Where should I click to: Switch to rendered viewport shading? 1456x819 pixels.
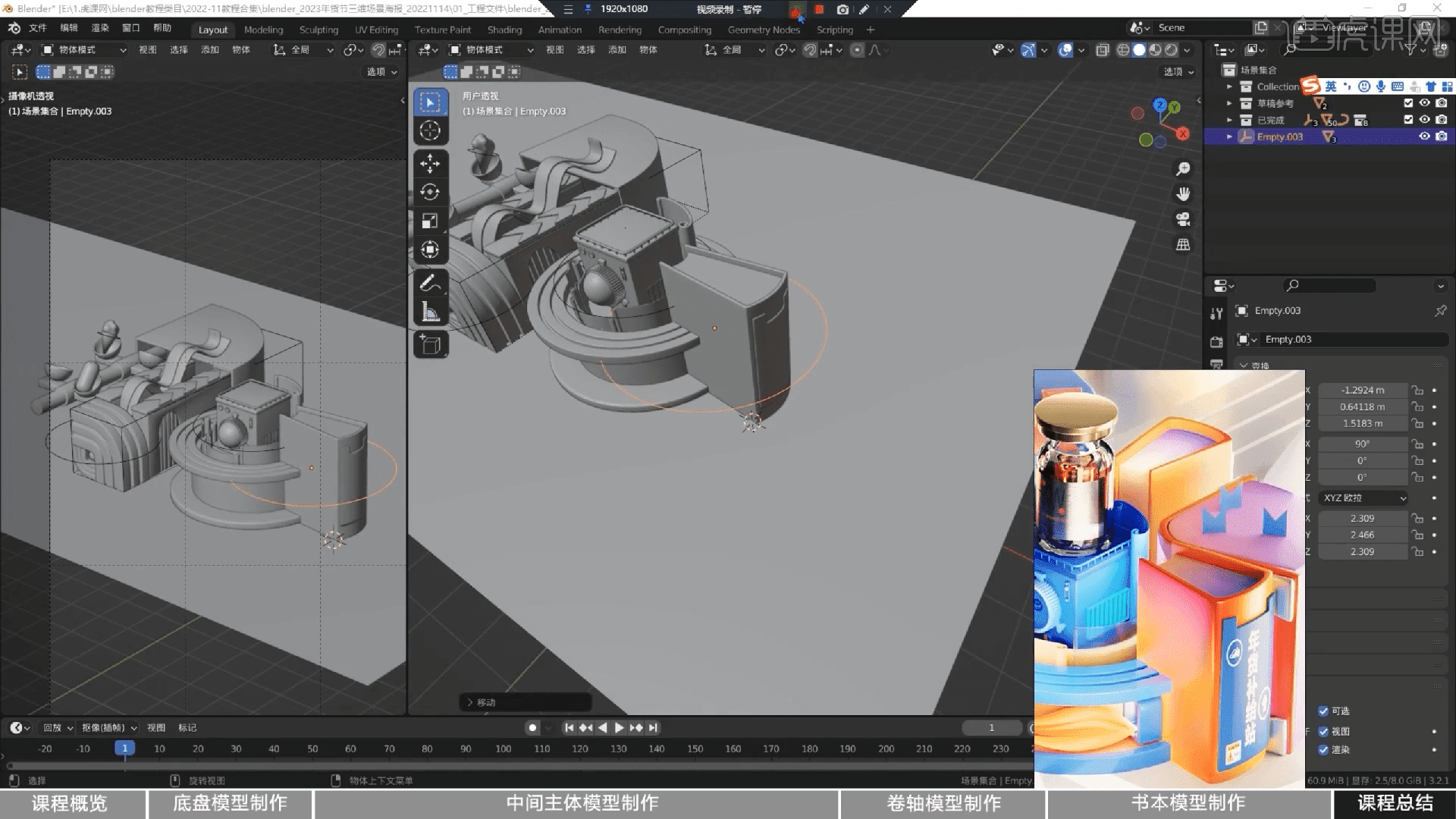click(x=1171, y=50)
